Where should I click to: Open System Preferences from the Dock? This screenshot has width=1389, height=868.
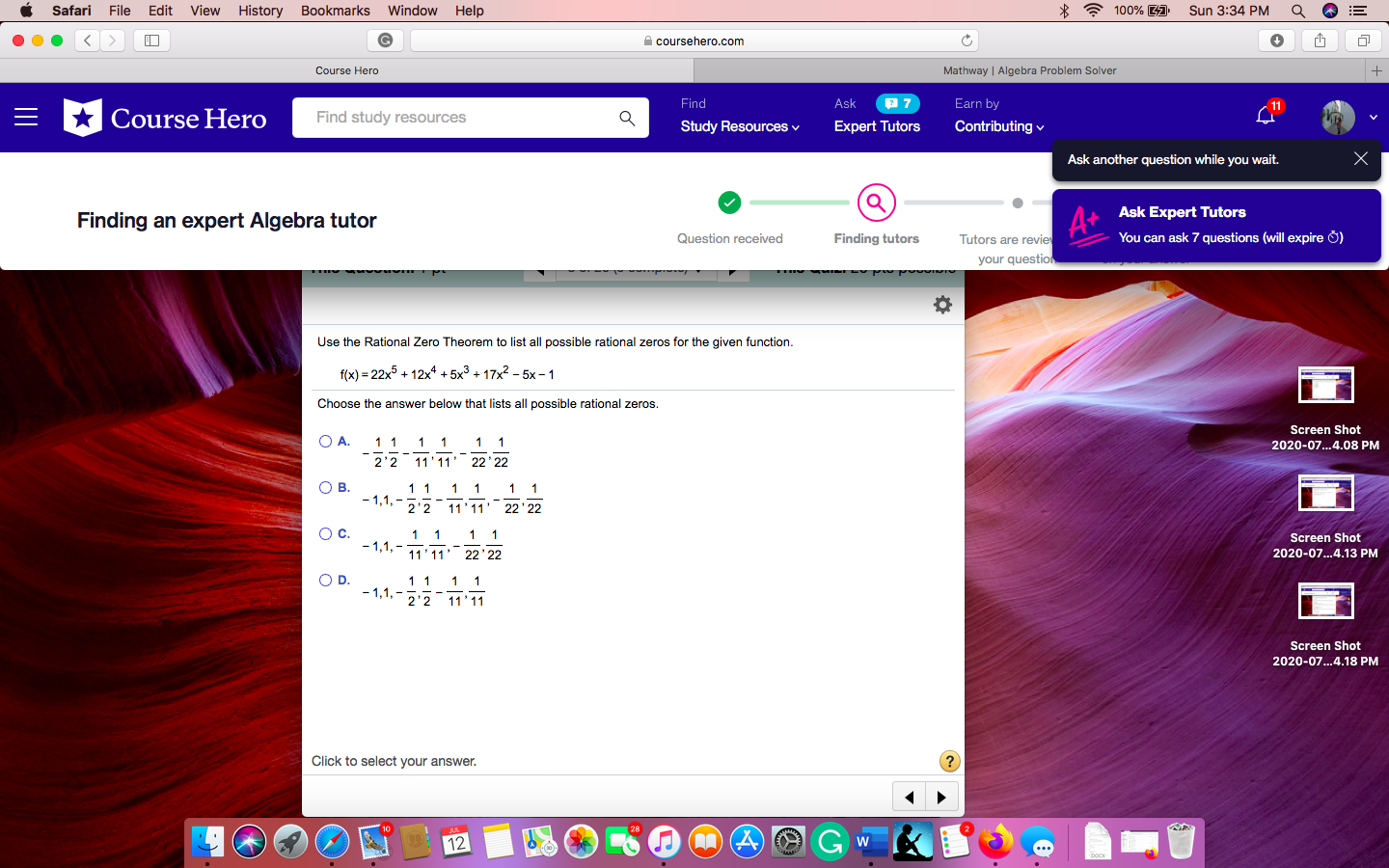(x=788, y=842)
